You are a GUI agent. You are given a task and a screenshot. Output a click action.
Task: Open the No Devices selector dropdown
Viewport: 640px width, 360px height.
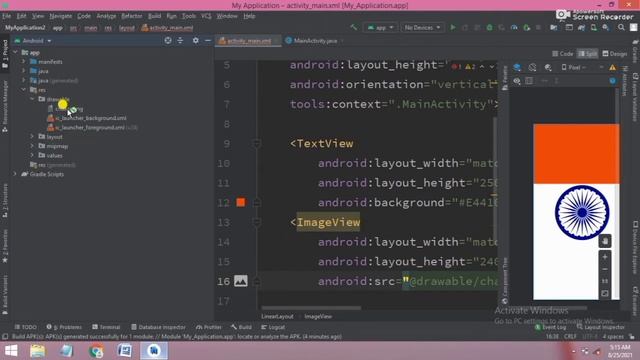(422, 27)
